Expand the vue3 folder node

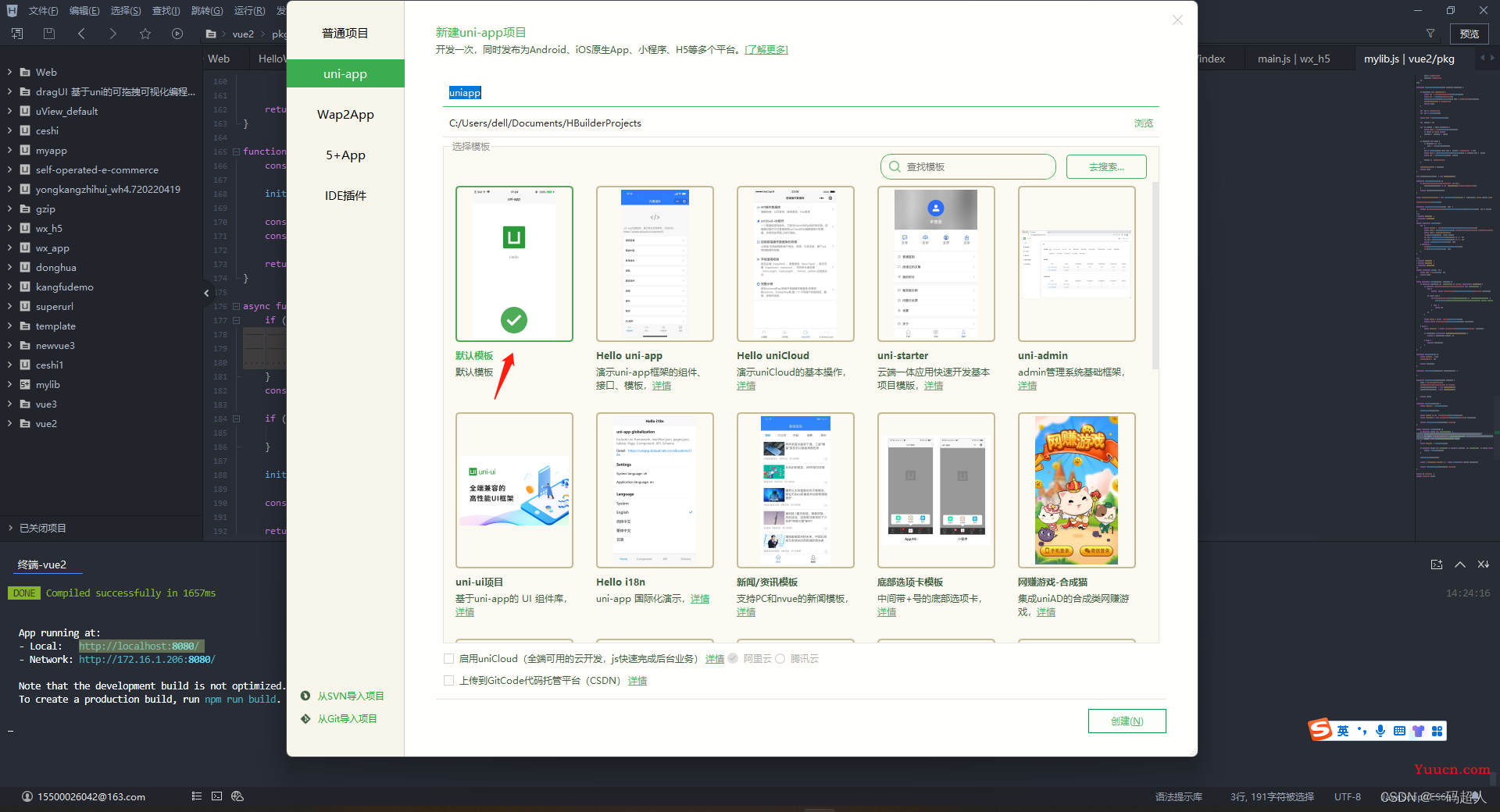pyautogui.click(x=9, y=404)
